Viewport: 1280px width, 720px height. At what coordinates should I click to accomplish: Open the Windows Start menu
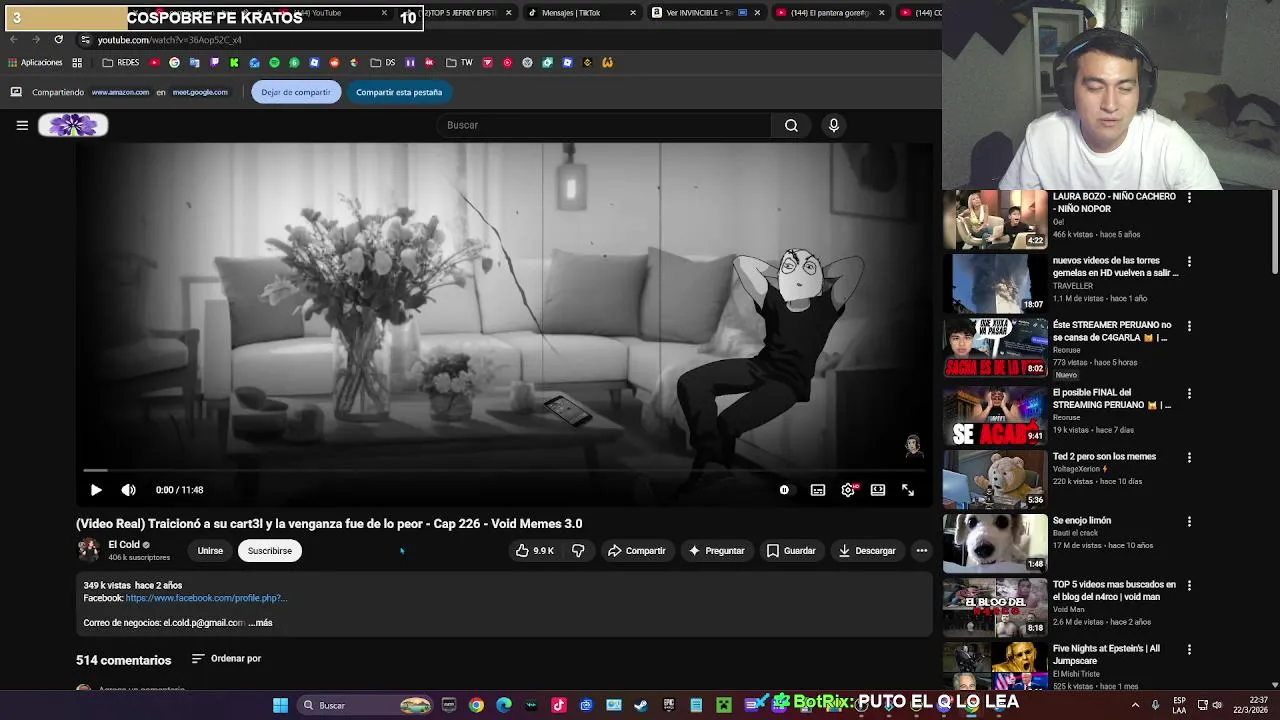281,705
